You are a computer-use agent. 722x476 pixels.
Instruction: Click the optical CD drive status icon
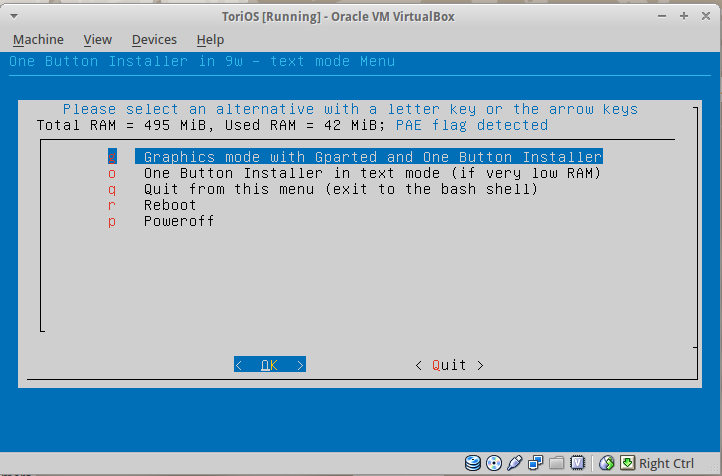click(x=494, y=463)
